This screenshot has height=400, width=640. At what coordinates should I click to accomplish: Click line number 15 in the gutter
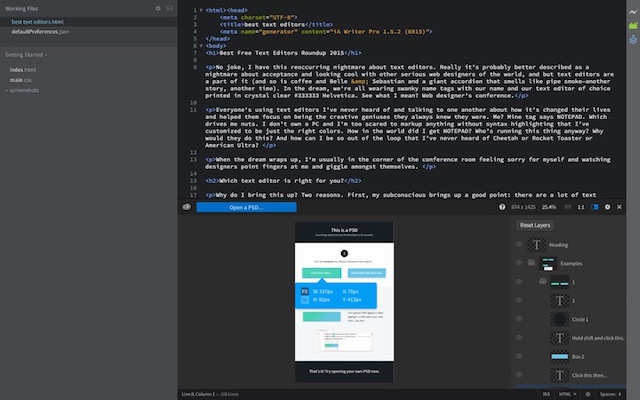click(x=193, y=181)
